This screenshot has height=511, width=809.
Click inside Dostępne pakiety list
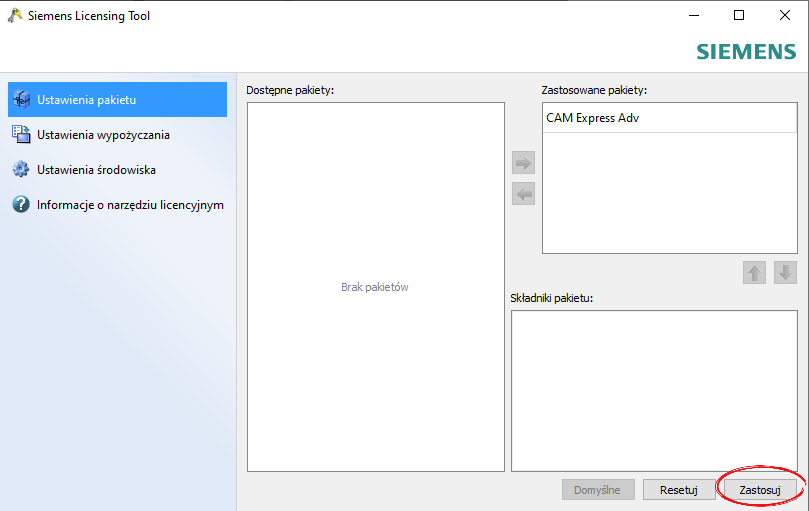376,287
